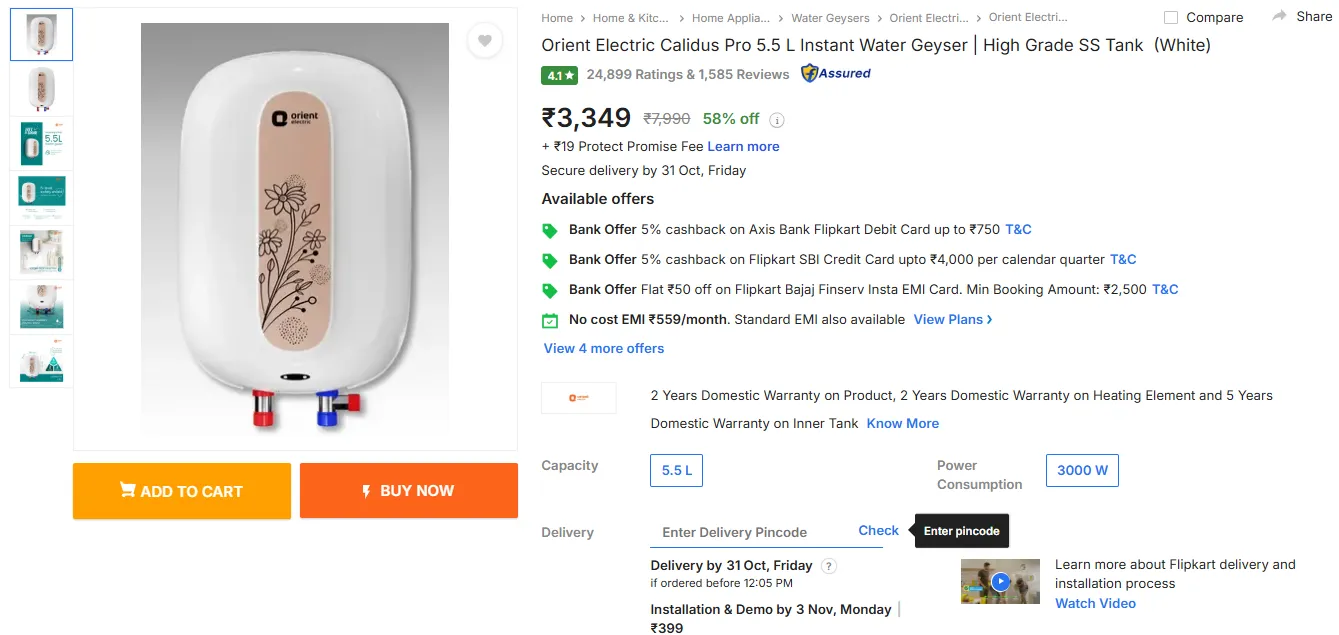Play the Flipkart delivery video thumbnail
Viewport: 1339px width, 635px height.
999,581
